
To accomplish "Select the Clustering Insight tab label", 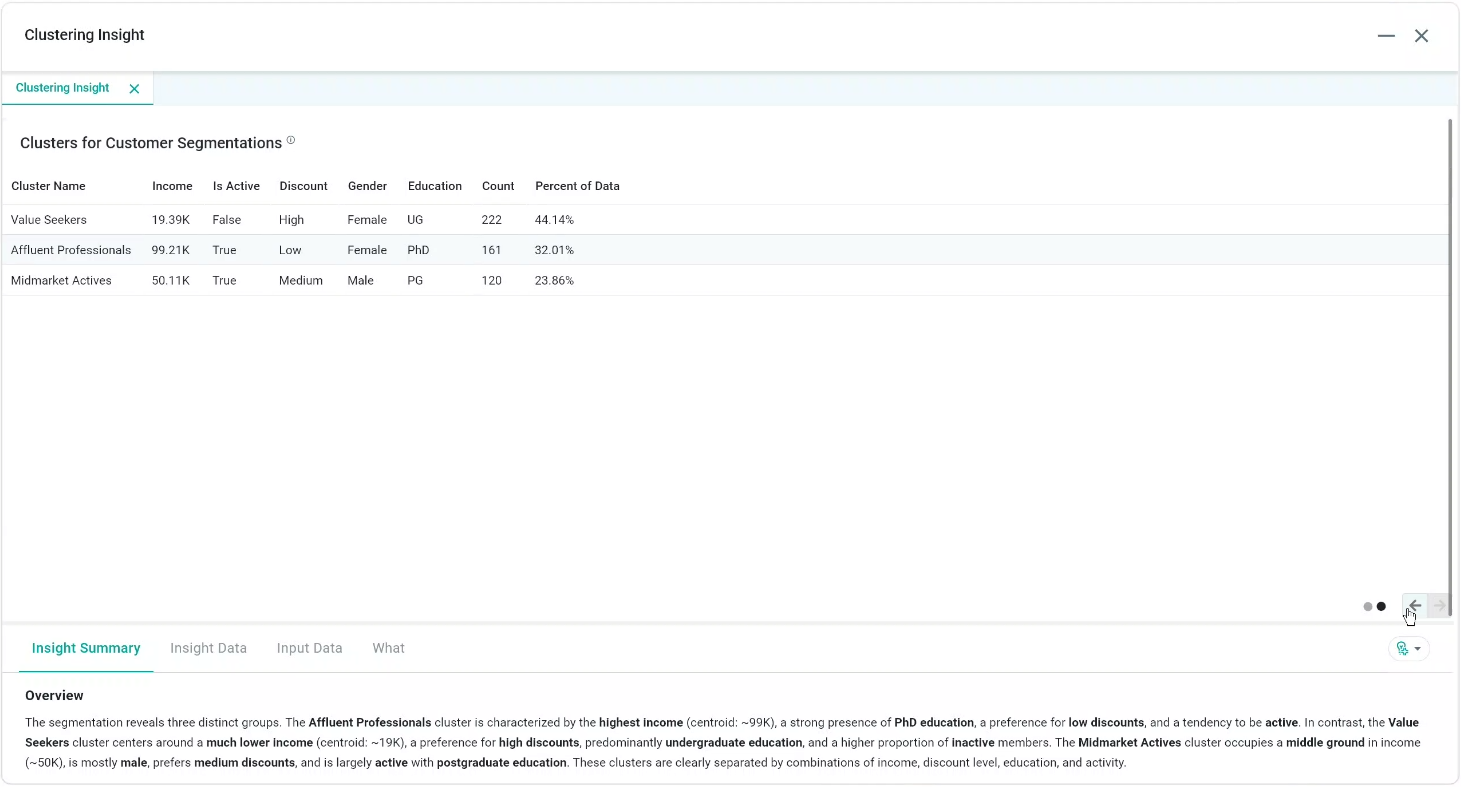I will [x=63, y=88].
